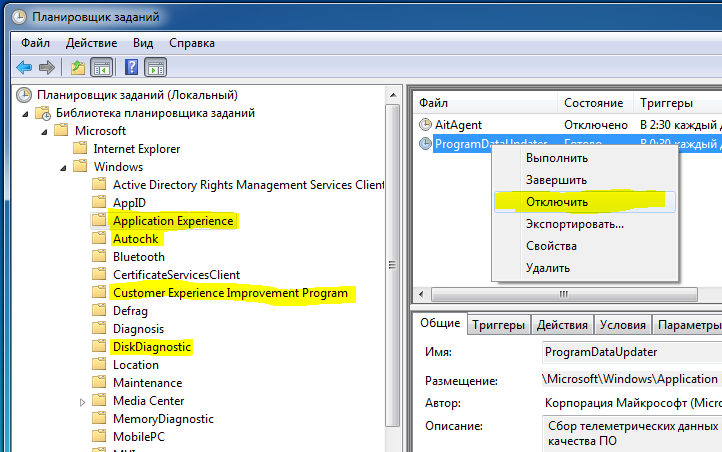Click the Триггеры column header

pos(678,103)
